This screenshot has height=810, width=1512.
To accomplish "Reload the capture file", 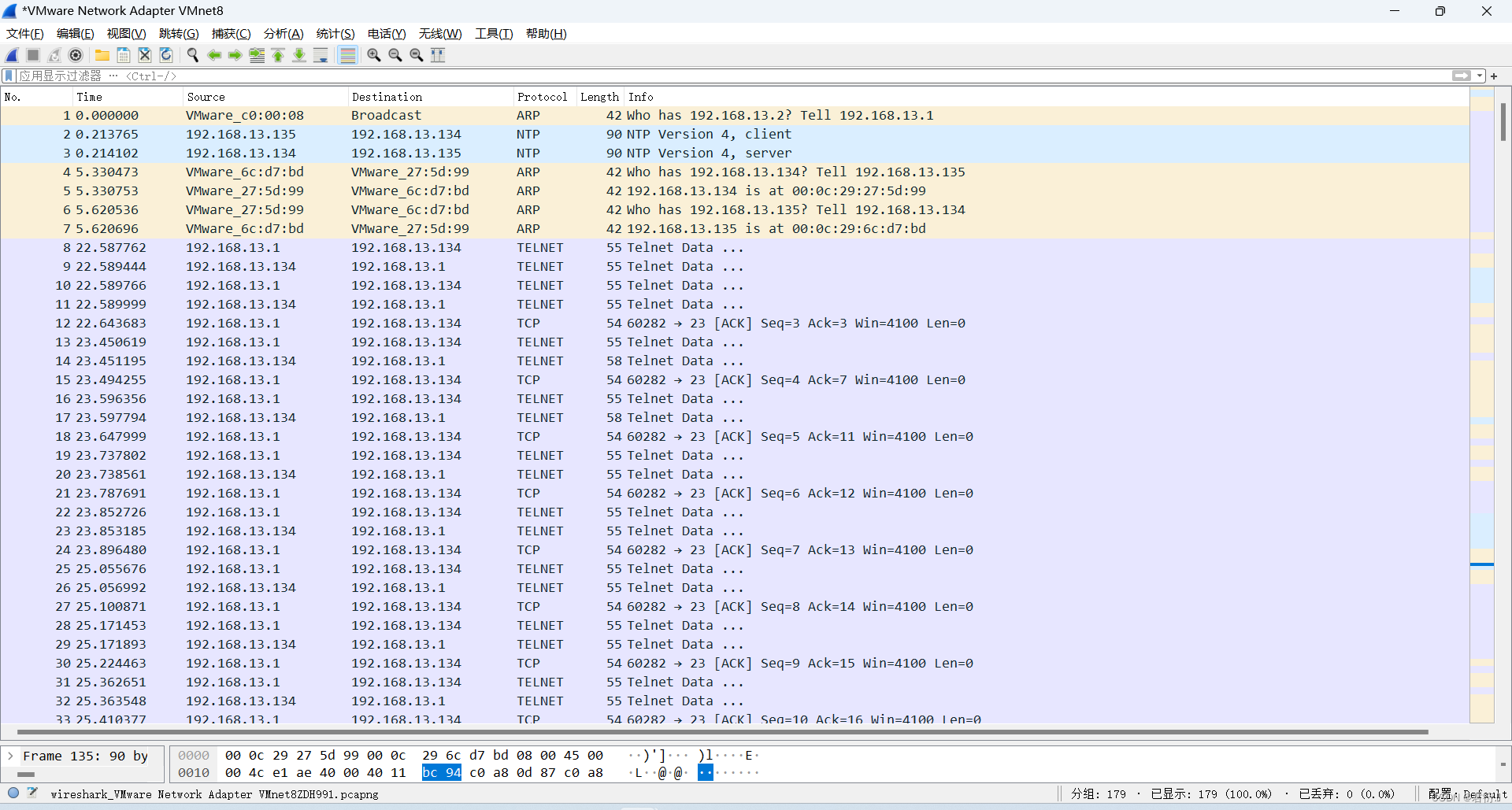I will [166, 55].
